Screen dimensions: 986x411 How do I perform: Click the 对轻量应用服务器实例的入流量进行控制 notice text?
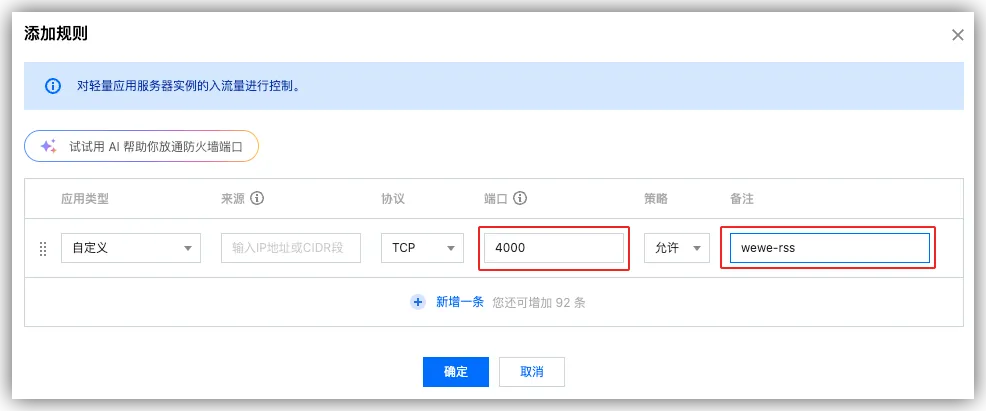tap(188, 86)
